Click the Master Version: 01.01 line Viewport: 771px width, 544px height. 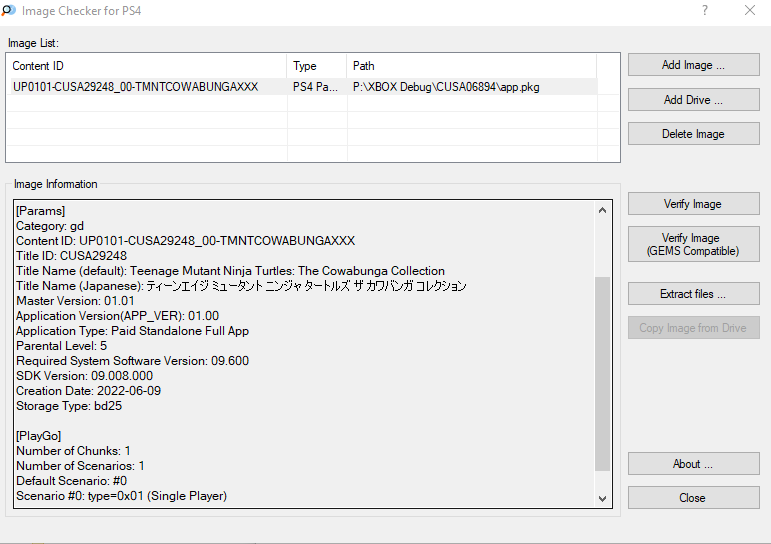(x=75, y=301)
